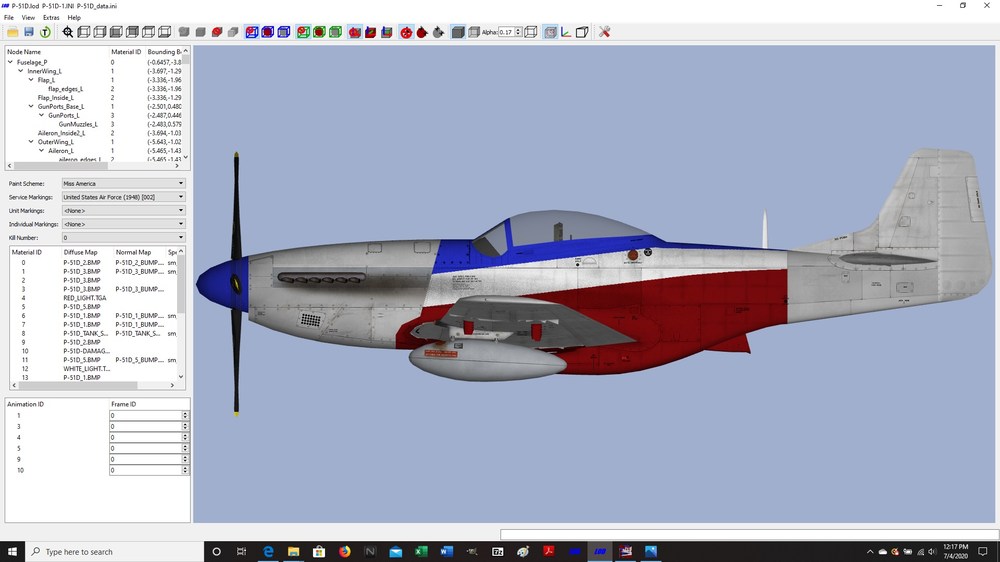Open Firefox from the taskbar
The width and height of the screenshot is (1000, 562).
[x=344, y=552]
